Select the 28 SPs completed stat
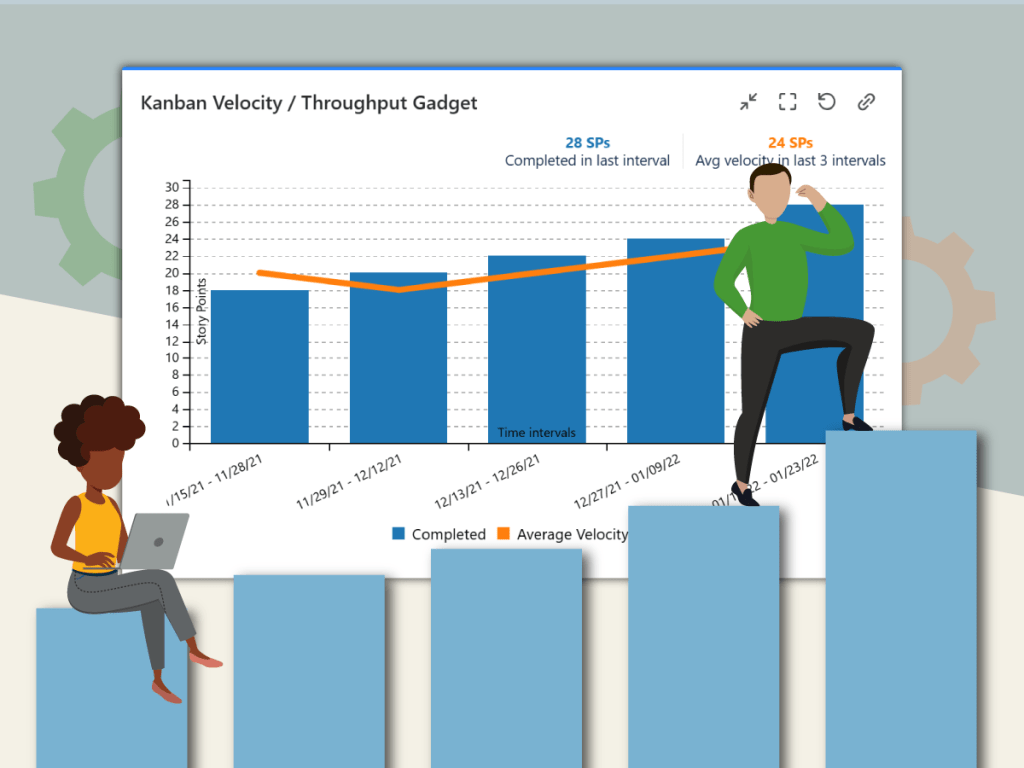The image size is (1024, 768). (x=588, y=142)
